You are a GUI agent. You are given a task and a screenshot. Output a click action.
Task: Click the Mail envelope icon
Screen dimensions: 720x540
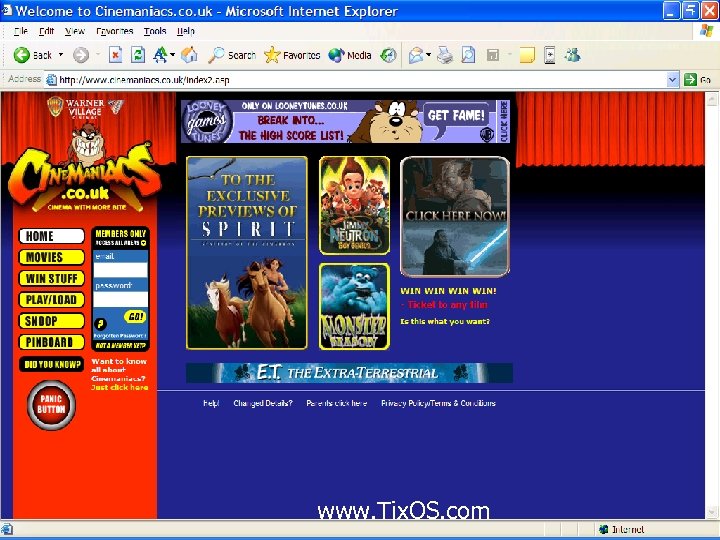click(416, 55)
